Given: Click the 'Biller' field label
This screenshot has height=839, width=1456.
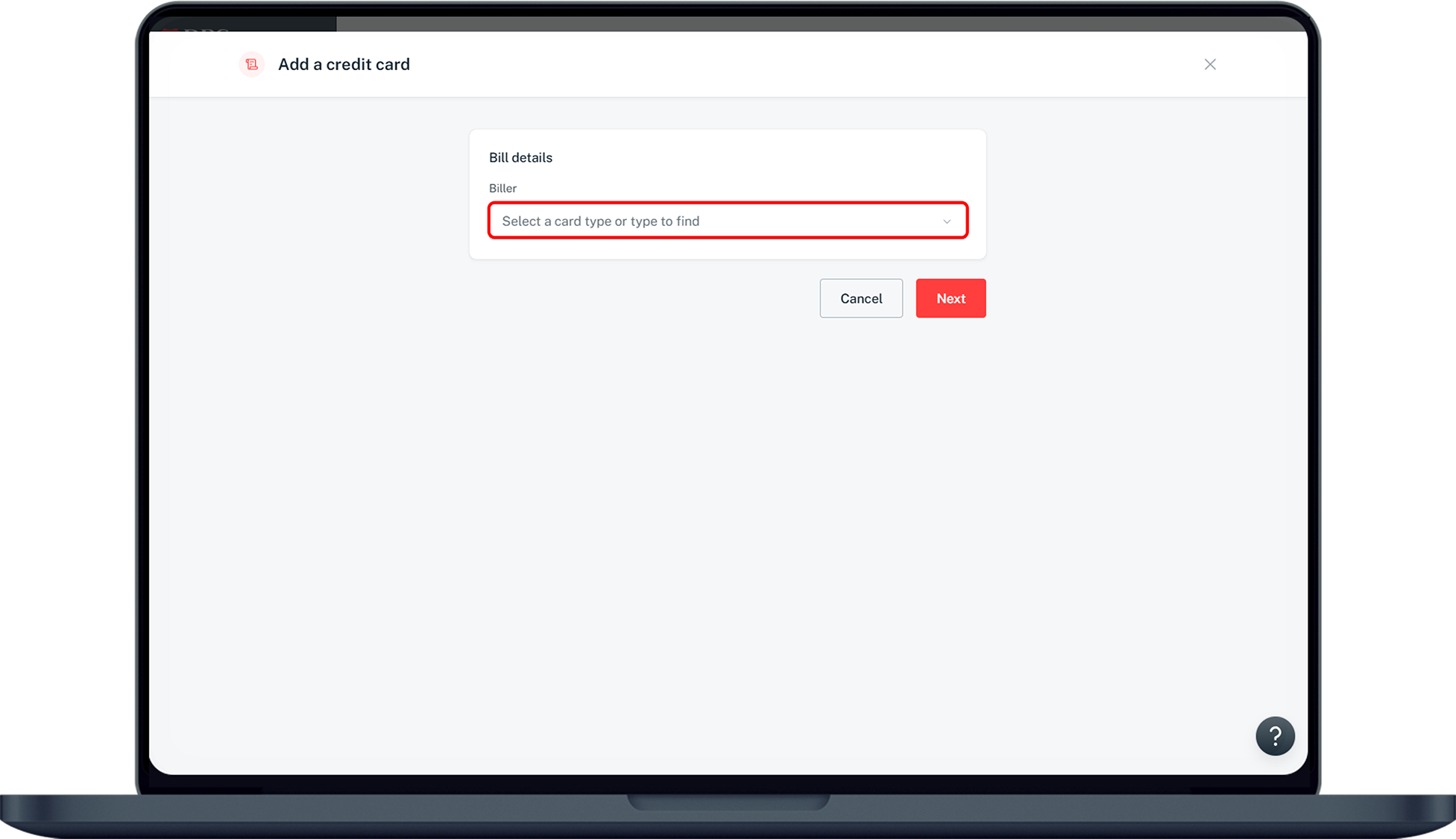Looking at the screenshot, I should pyautogui.click(x=502, y=188).
